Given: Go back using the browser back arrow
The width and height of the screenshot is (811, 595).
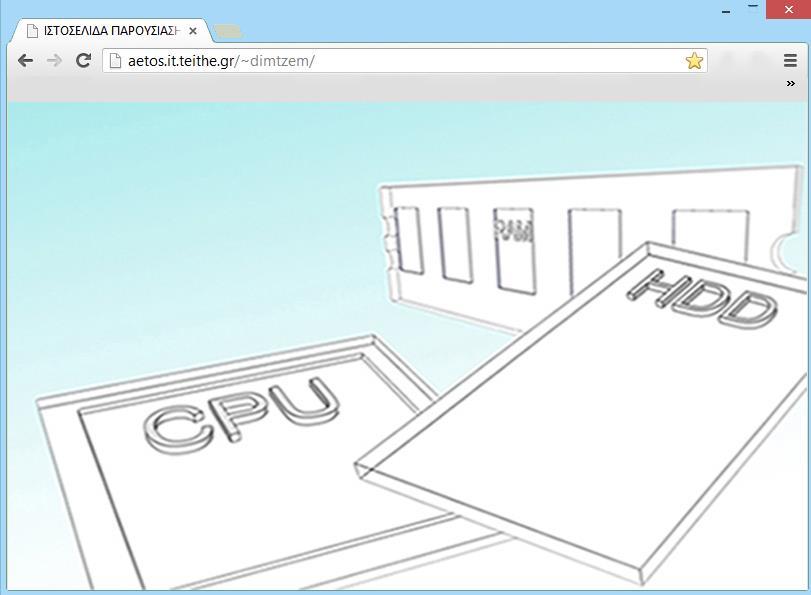Looking at the screenshot, I should 25,61.
